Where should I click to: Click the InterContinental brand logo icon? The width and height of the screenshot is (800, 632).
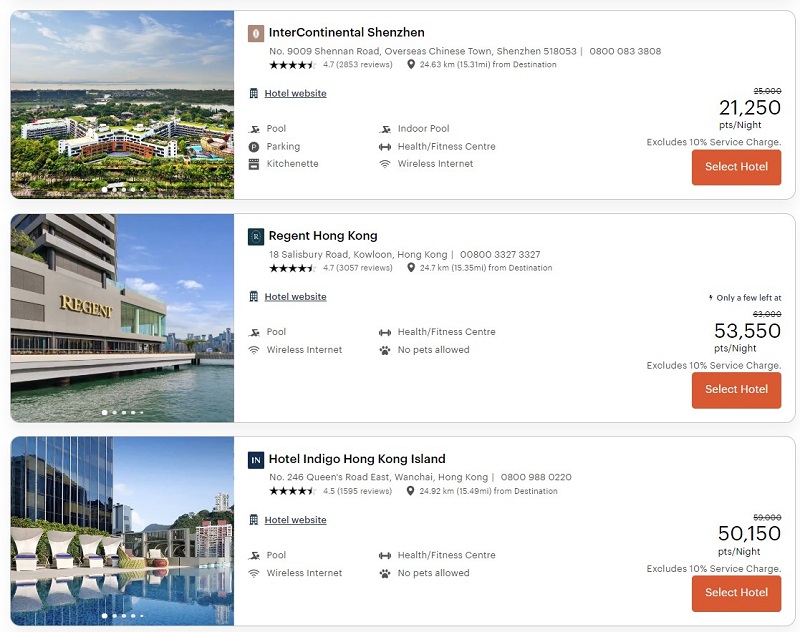point(256,33)
